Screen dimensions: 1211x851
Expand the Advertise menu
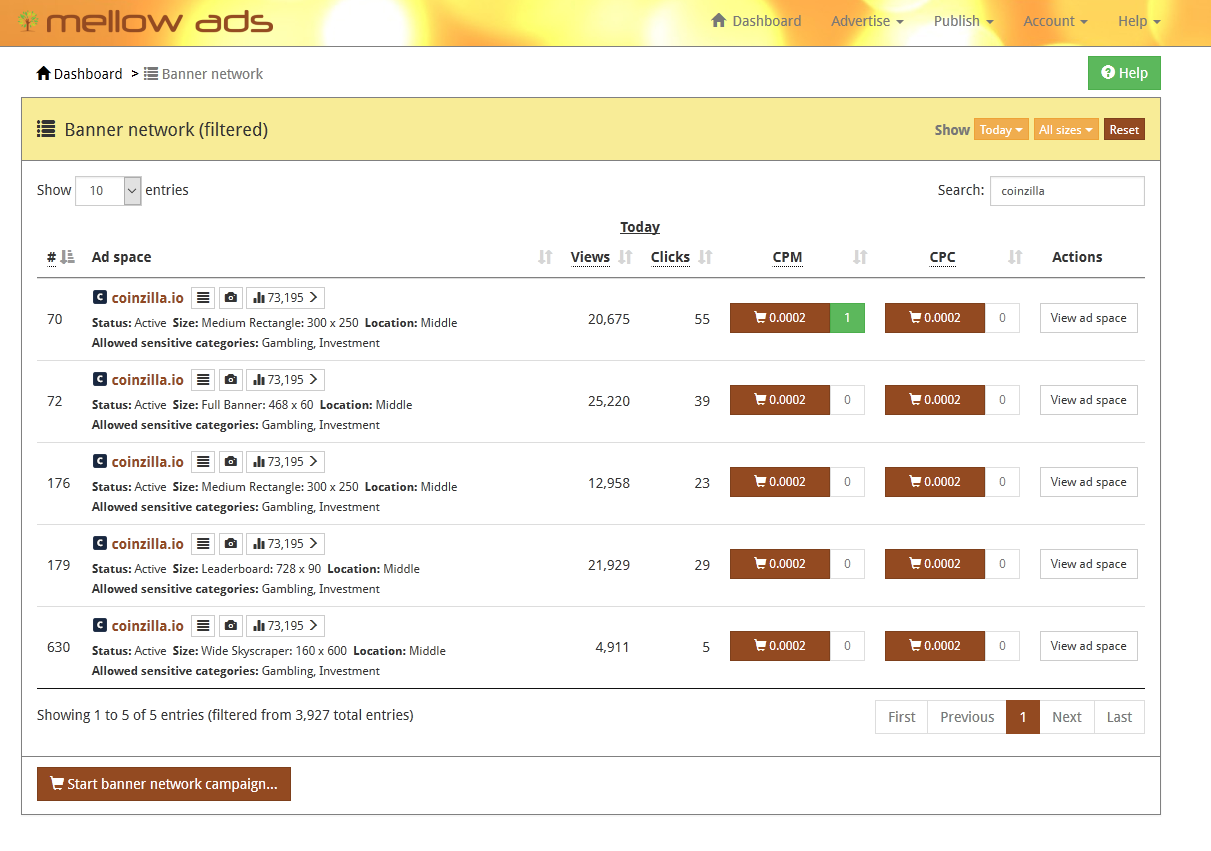click(867, 21)
